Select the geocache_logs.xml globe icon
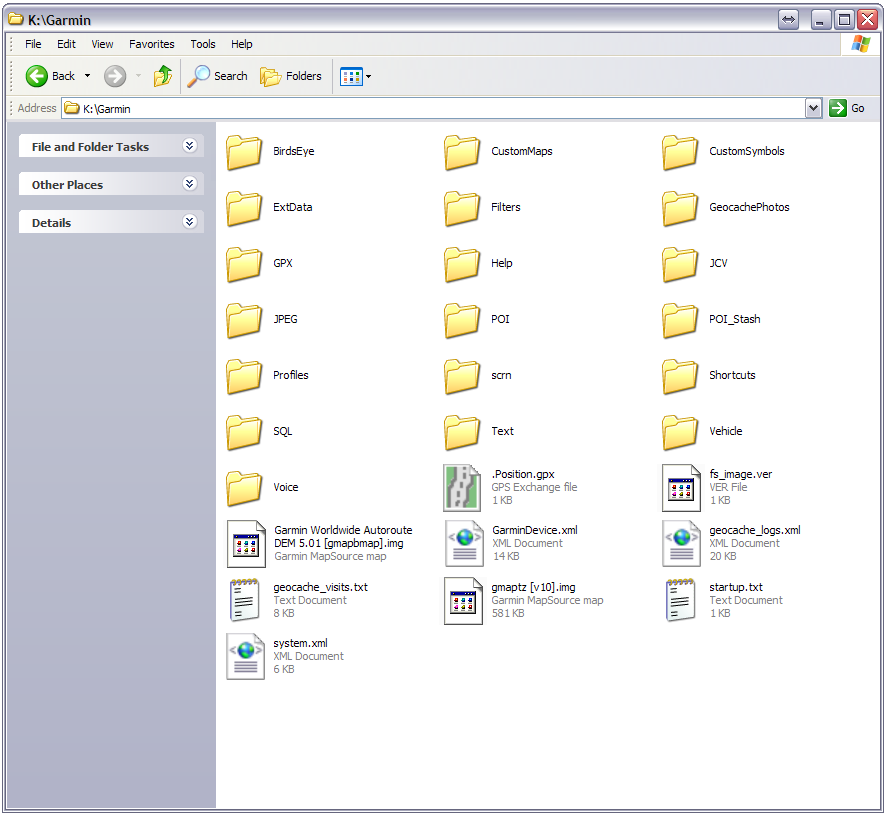This screenshot has height=814, width=885. pos(681,544)
